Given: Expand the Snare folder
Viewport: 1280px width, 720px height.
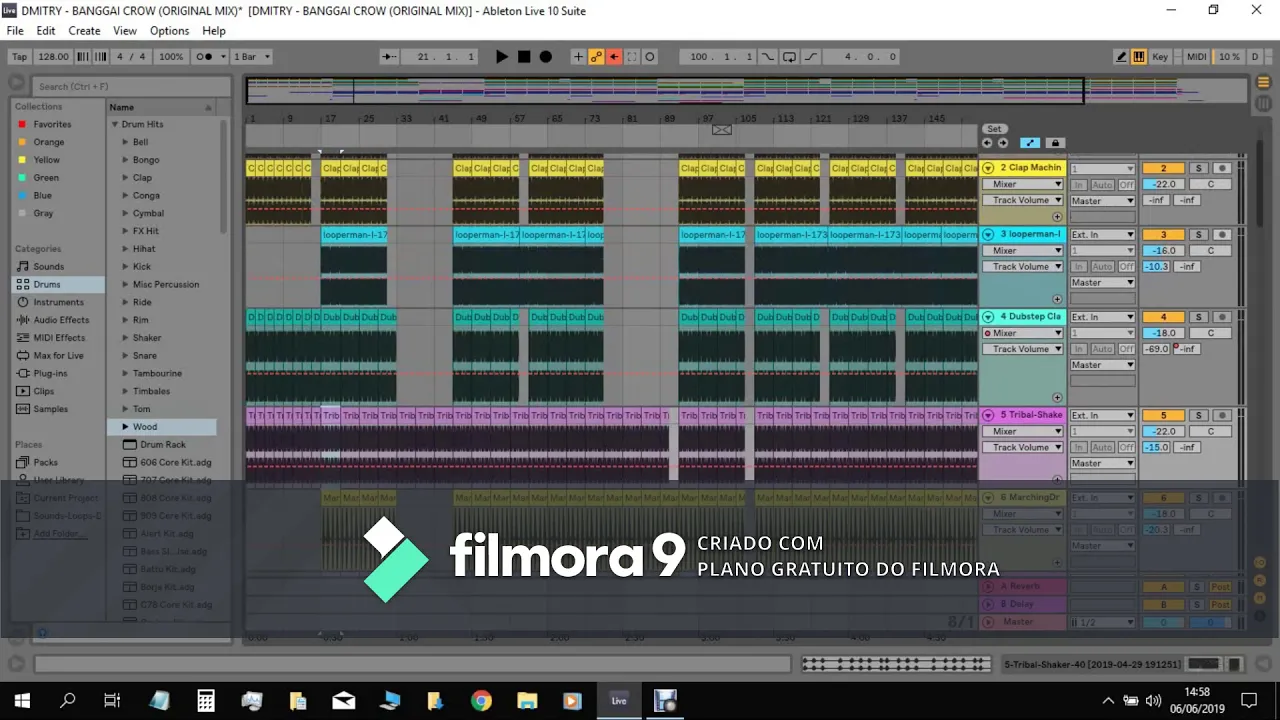Looking at the screenshot, I should pos(125,356).
